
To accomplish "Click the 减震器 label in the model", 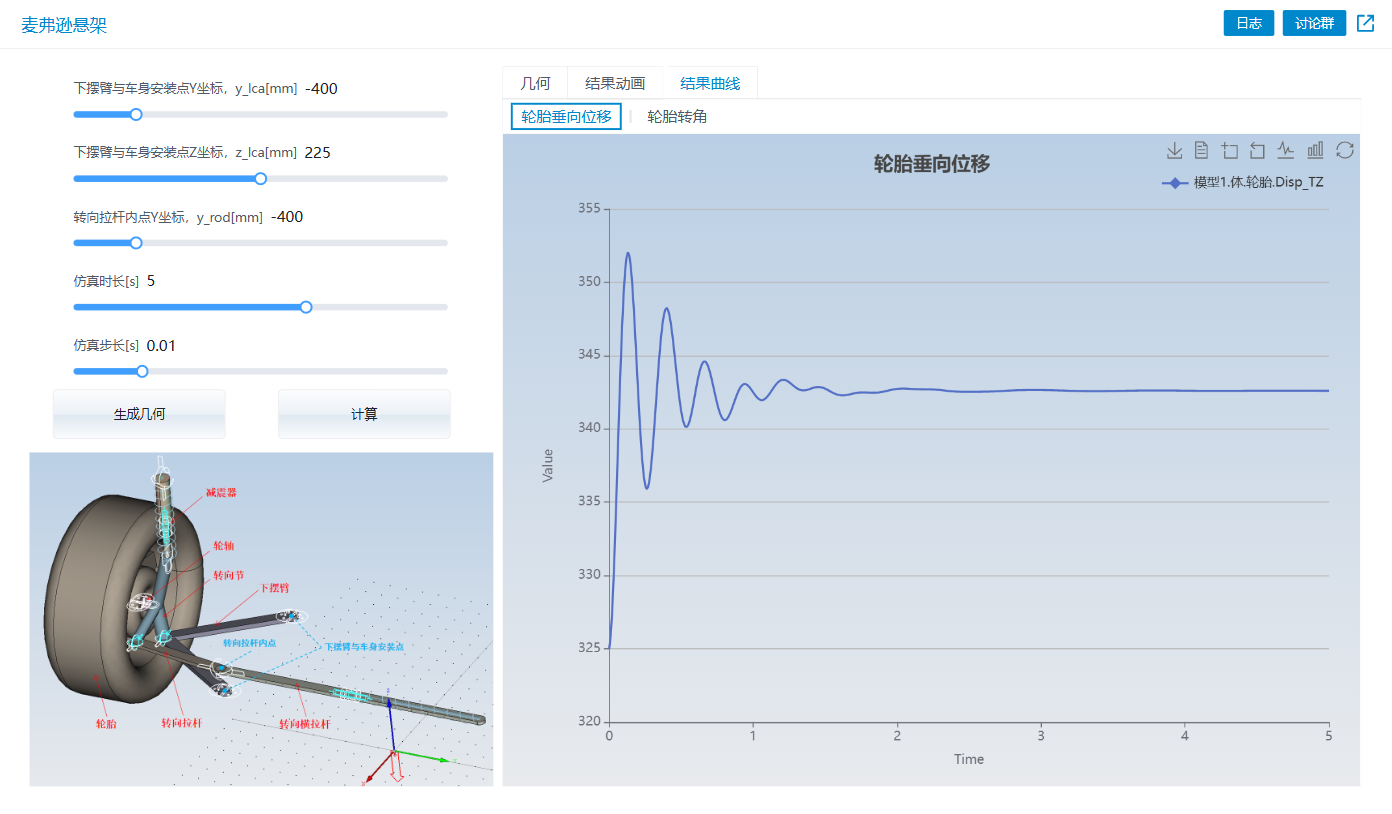I will point(221,493).
